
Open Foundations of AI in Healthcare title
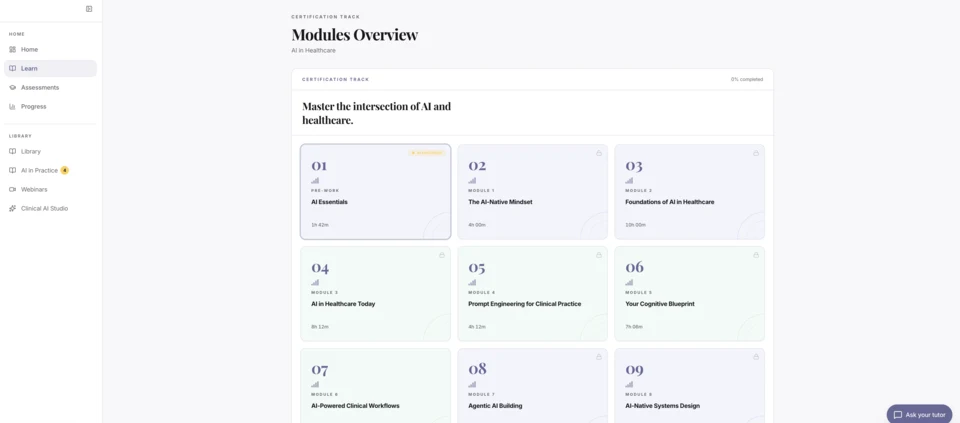point(670,202)
